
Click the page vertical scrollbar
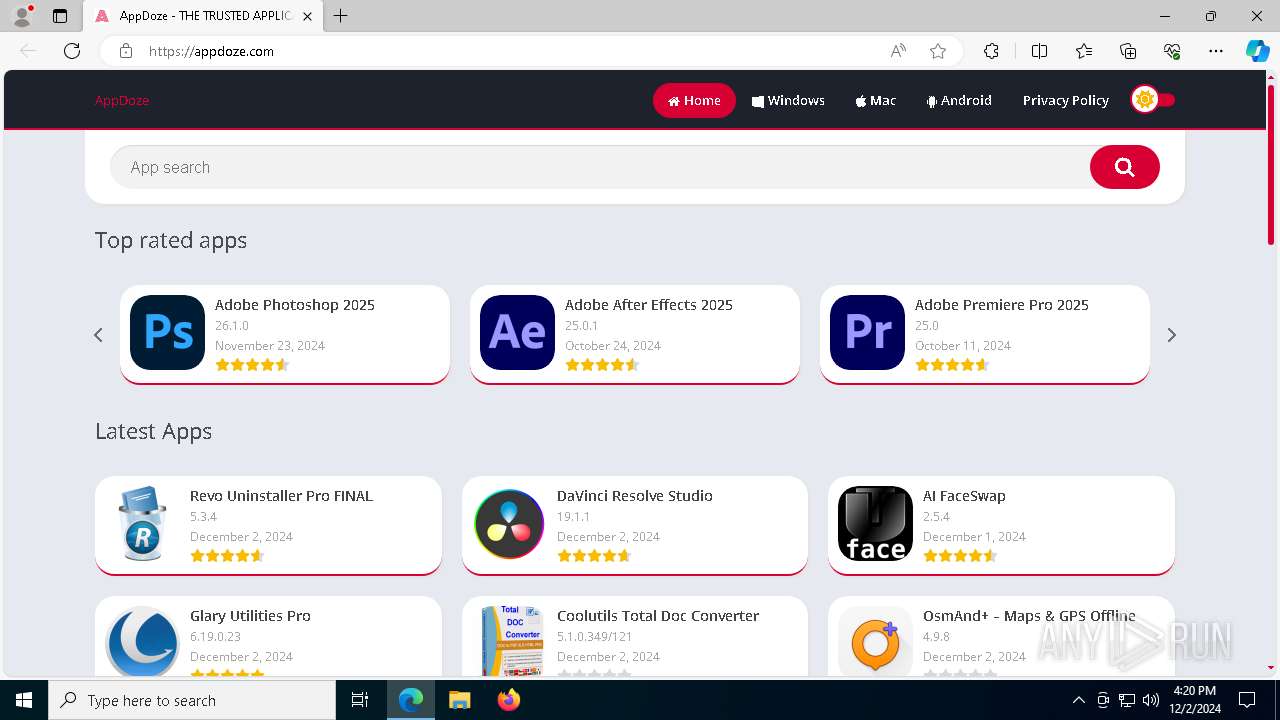pos(1271,165)
